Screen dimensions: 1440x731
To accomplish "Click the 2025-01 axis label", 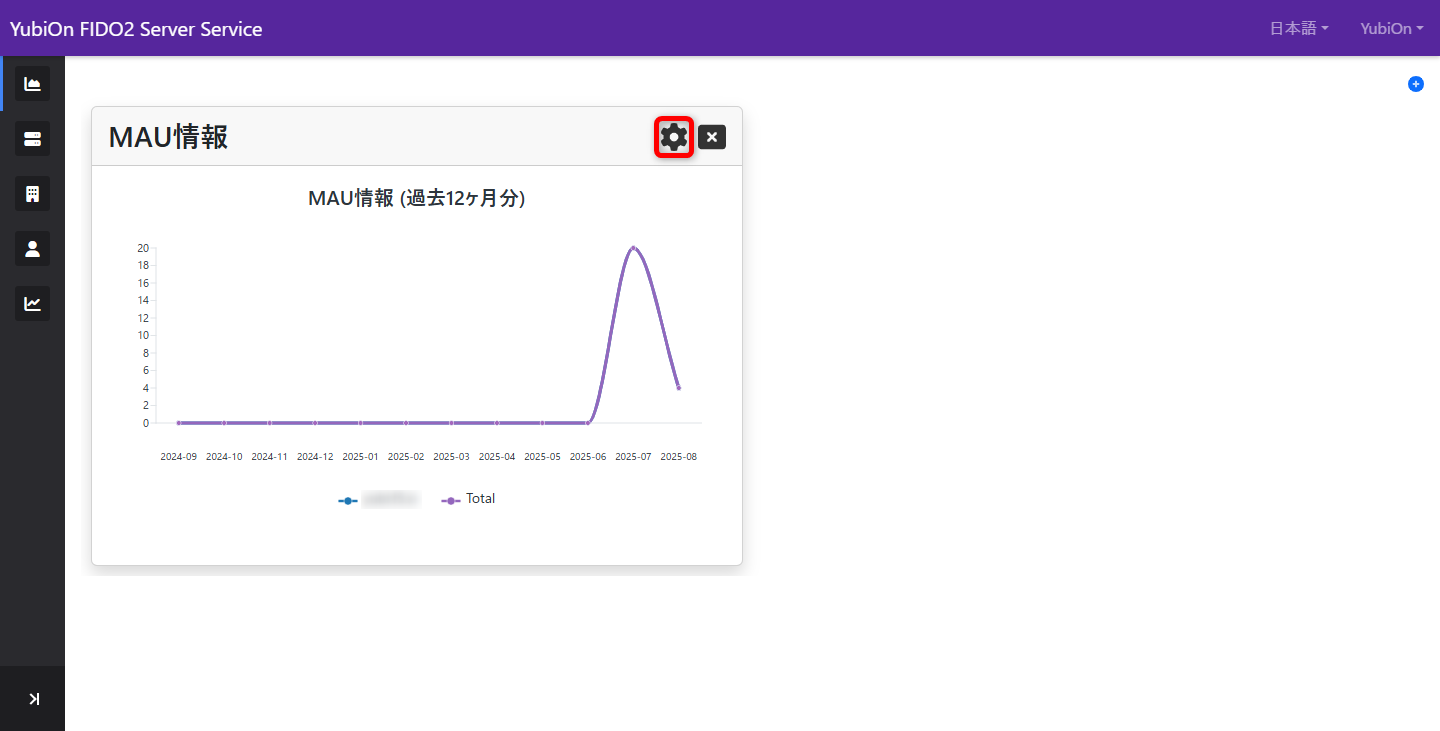I will coord(360,457).
